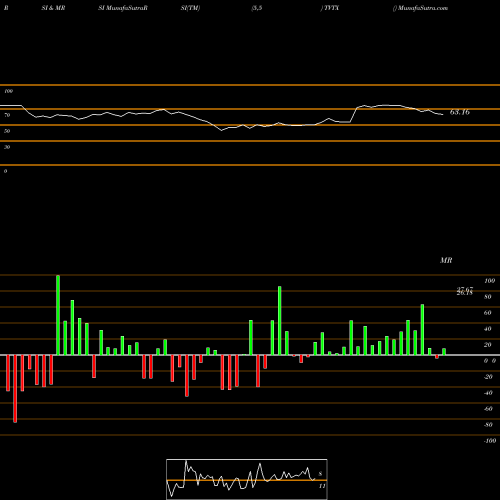Click the 27.67 value label near MR

point(465,289)
